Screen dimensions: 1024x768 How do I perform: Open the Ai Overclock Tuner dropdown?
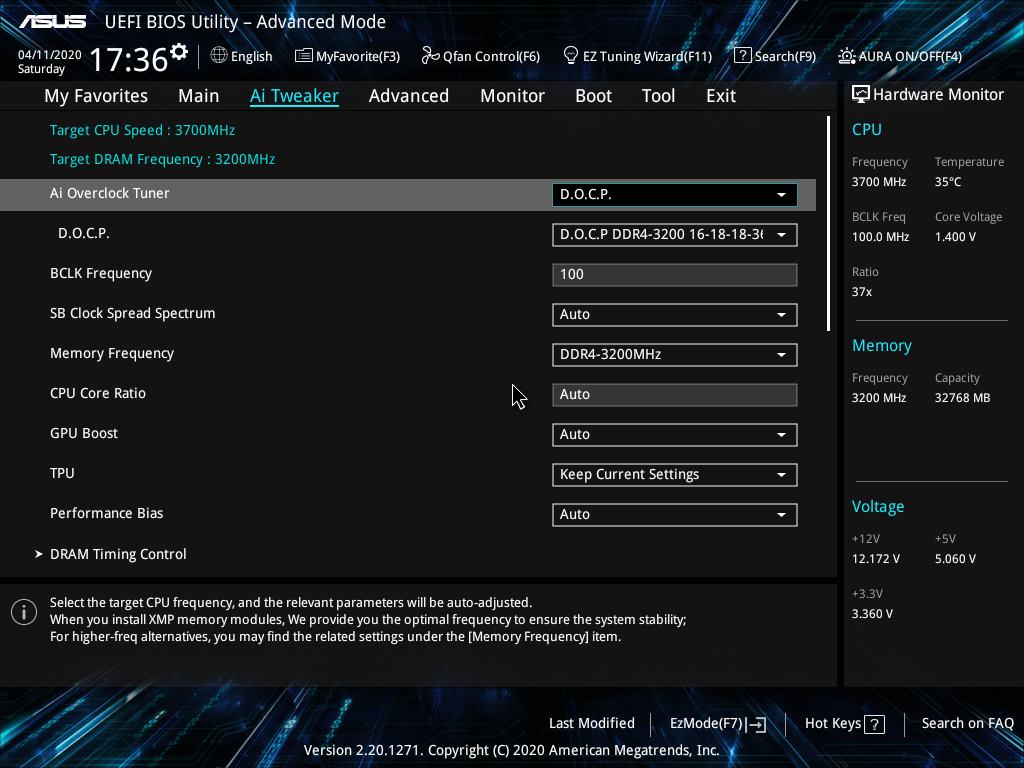tap(675, 195)
